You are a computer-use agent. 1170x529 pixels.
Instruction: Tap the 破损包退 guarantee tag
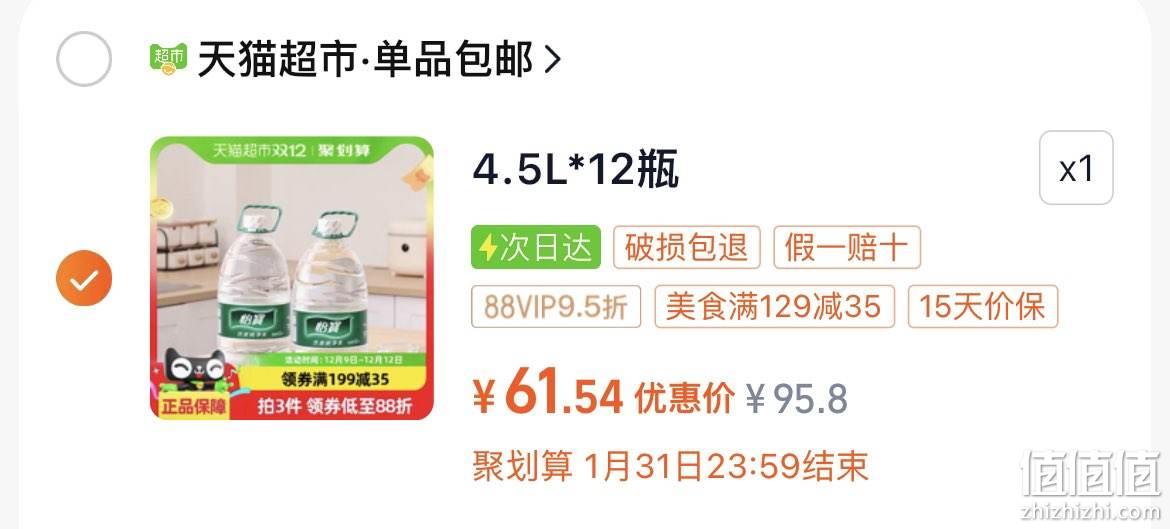coord(686,247)
